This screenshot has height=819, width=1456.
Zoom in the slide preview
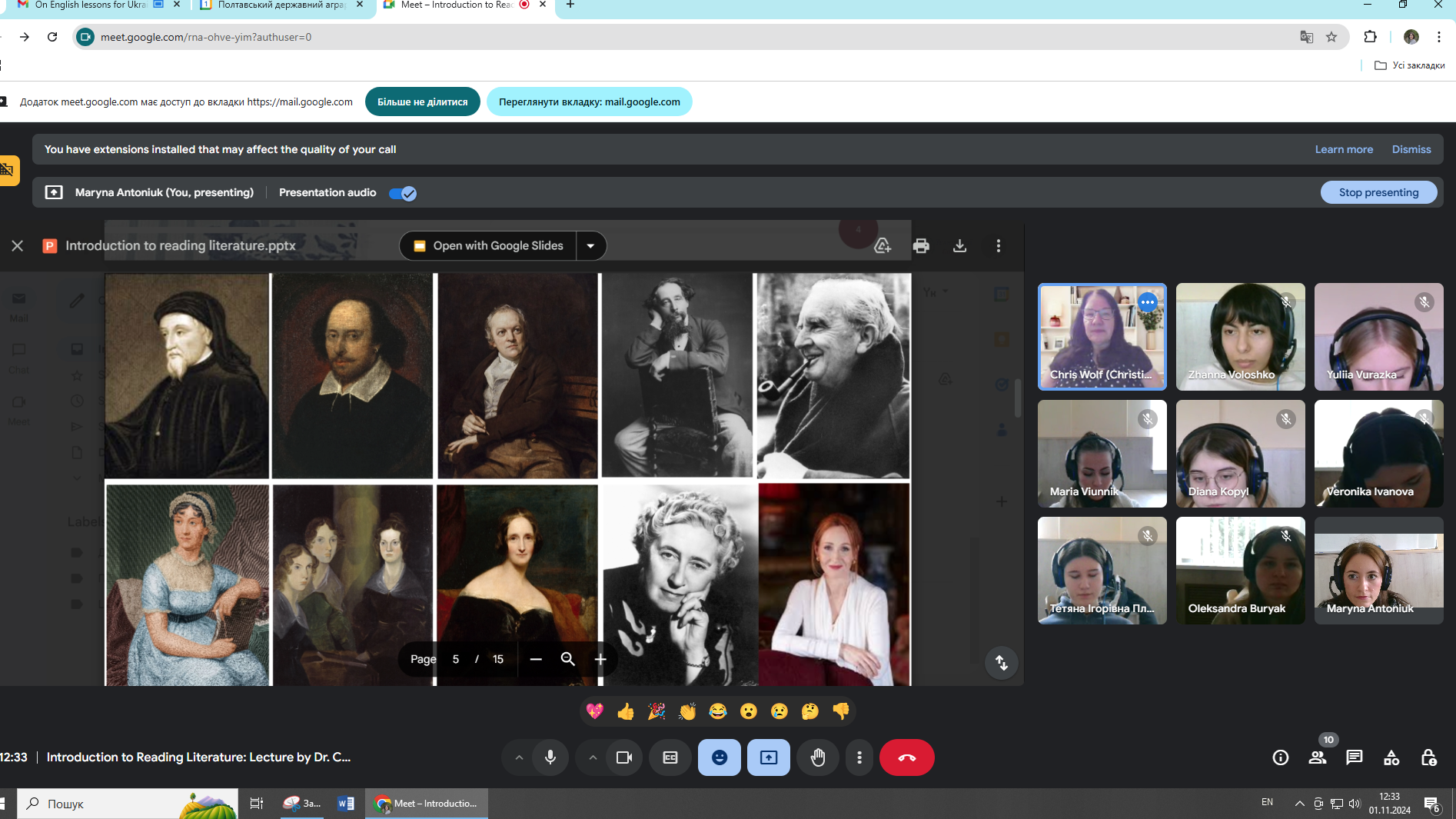pos(600,659)
